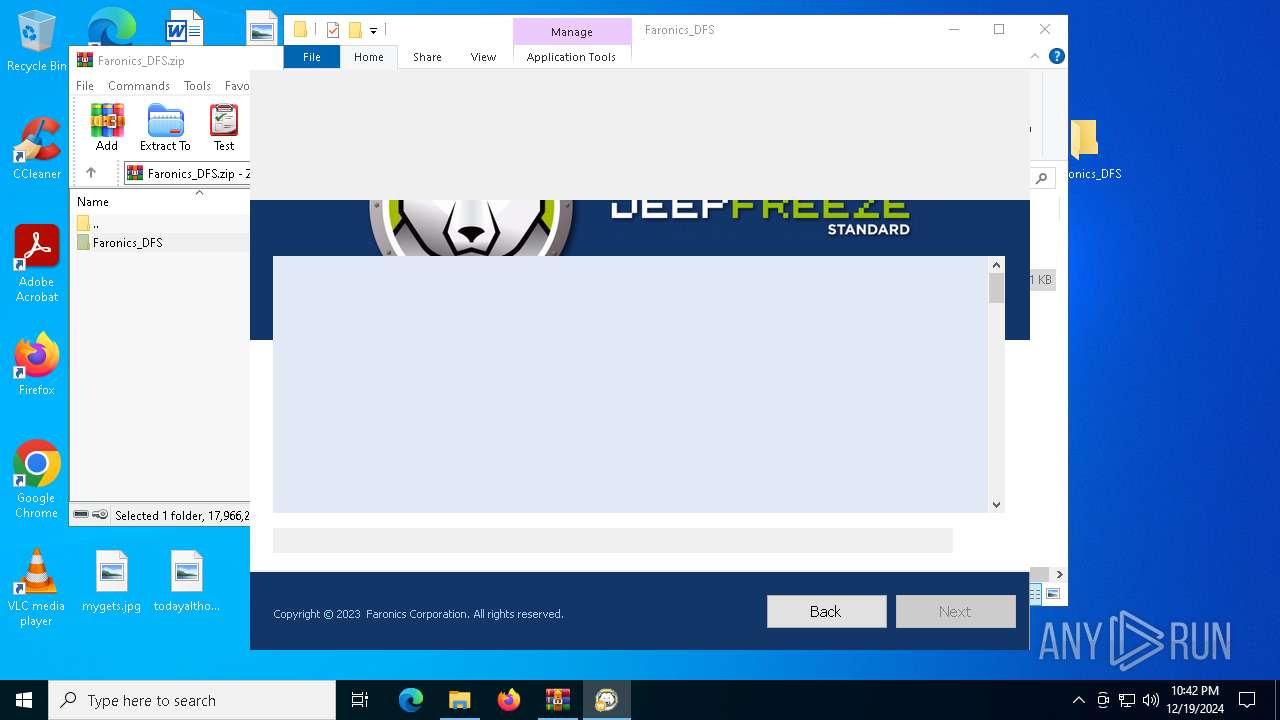Select the mygets.jpg desktop file

112,581
